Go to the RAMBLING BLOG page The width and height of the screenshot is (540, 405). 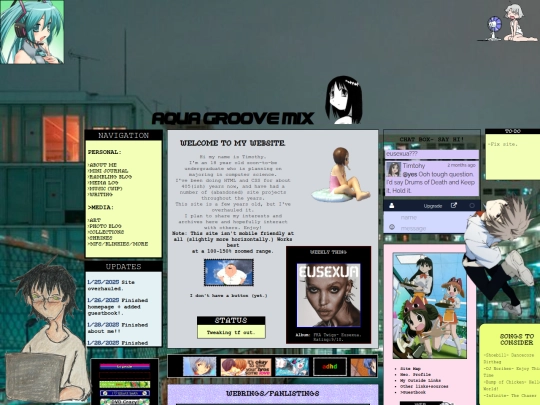point(110,177)
